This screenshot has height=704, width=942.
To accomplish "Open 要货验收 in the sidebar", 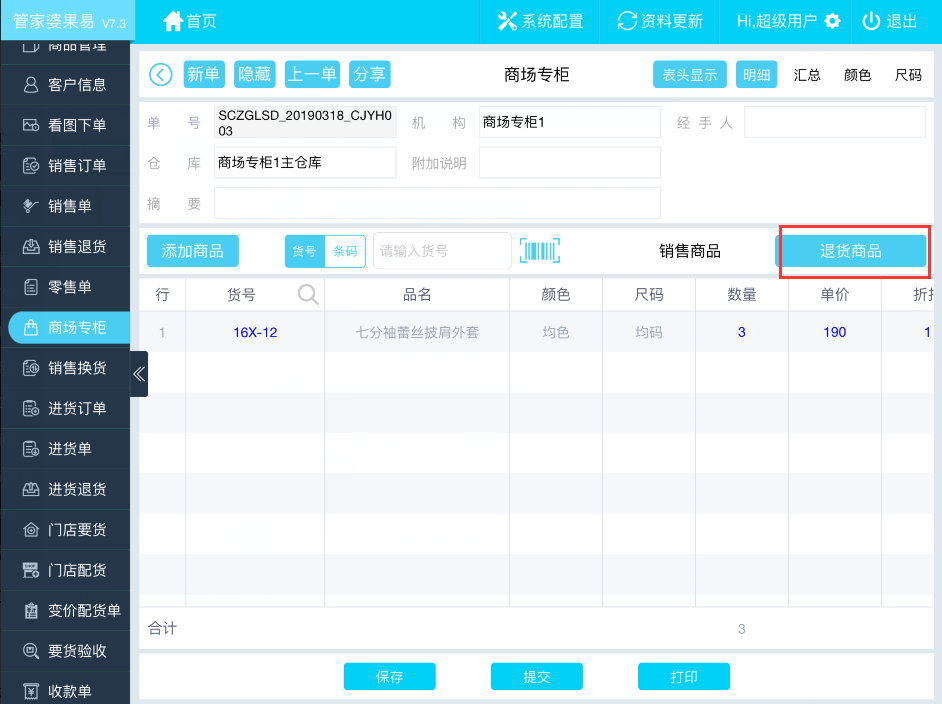I will click(65, 651).
